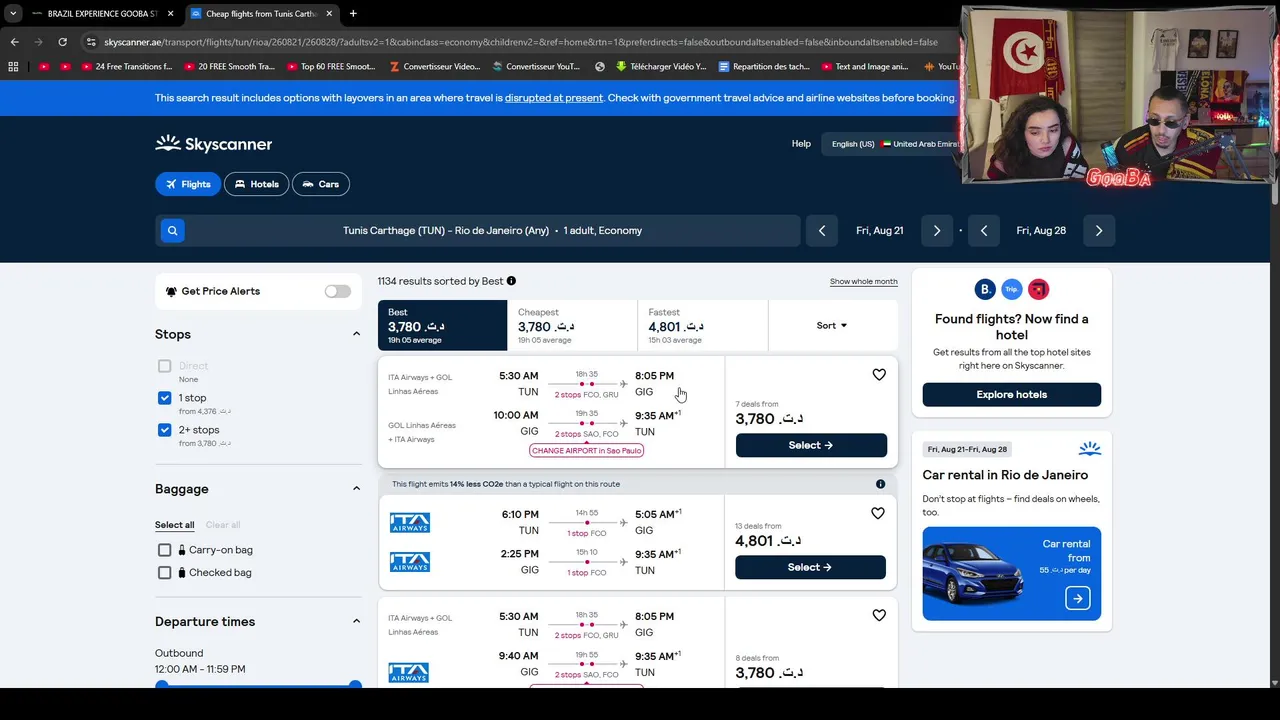Open the Top 60 FREE Smoot... bookmark

tap(331, 67)
